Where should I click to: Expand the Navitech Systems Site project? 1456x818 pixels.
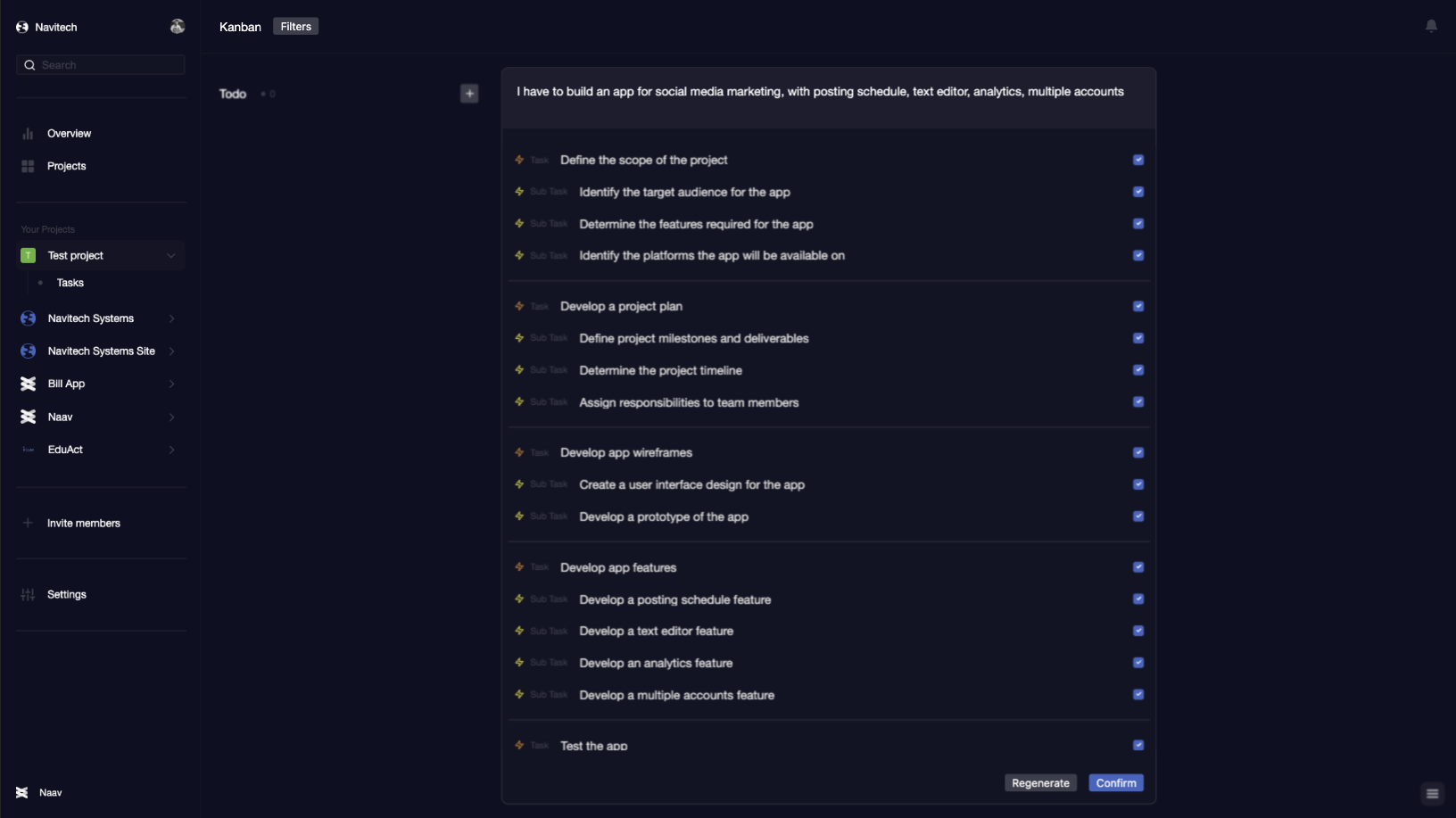(171, 351)
